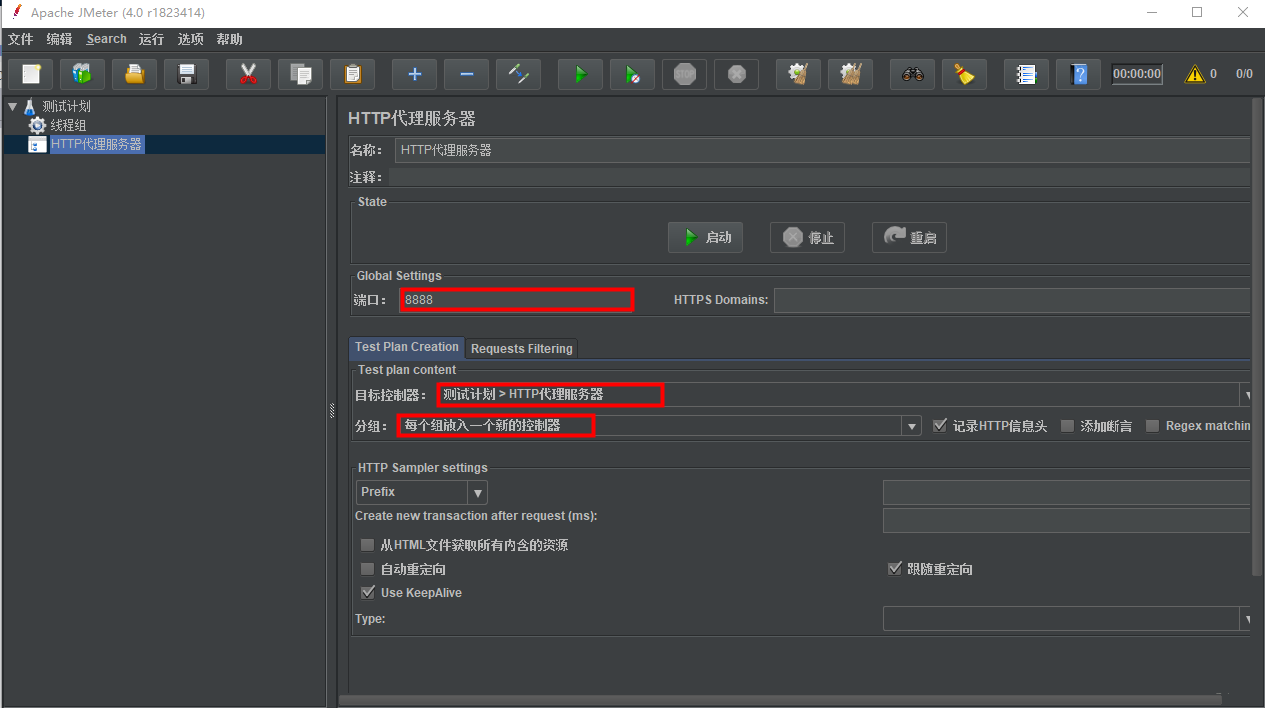Click the Cut scissors icon
This screenshot has width=1265, height=708.
pos(248,74)
